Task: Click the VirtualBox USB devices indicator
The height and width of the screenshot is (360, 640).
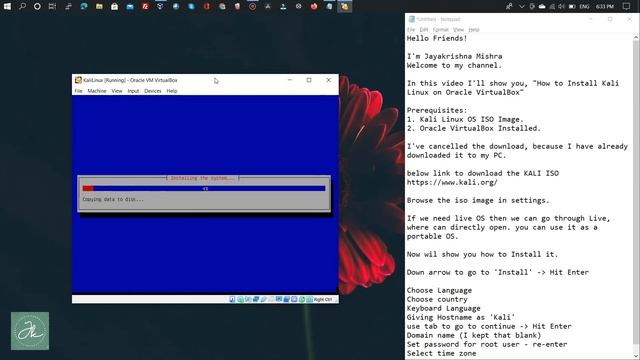Action: [x=264, y=299]
